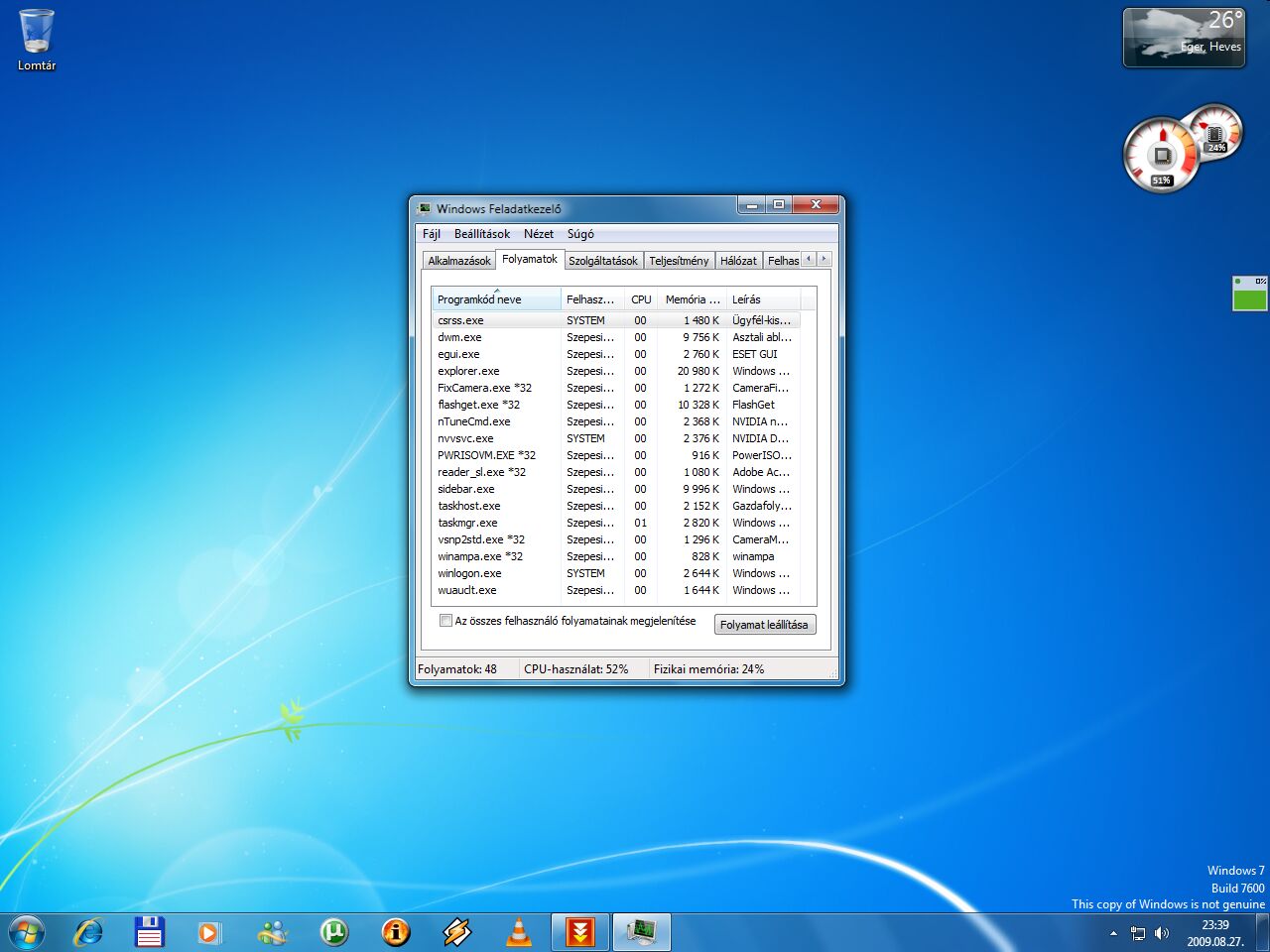Image resolution: width=1270 pixels, height=952 pixels.
Task: Click the CPU meter gauge gadget
Action: 1161,155
